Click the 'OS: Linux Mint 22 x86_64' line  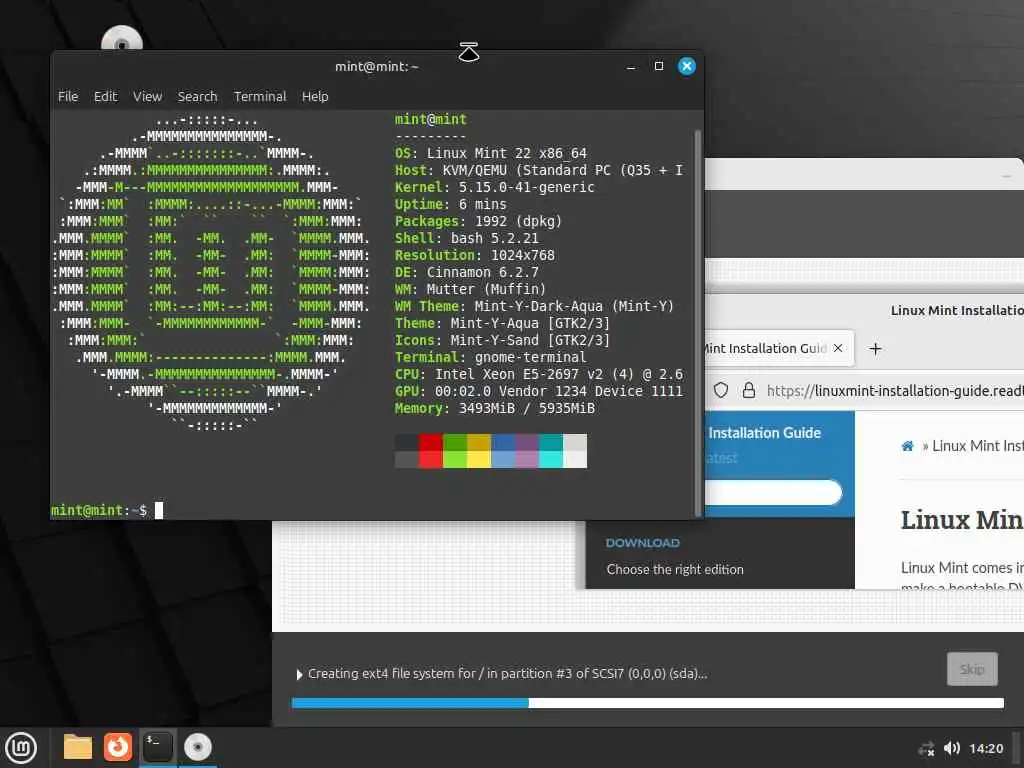click(x=490, y=153)
